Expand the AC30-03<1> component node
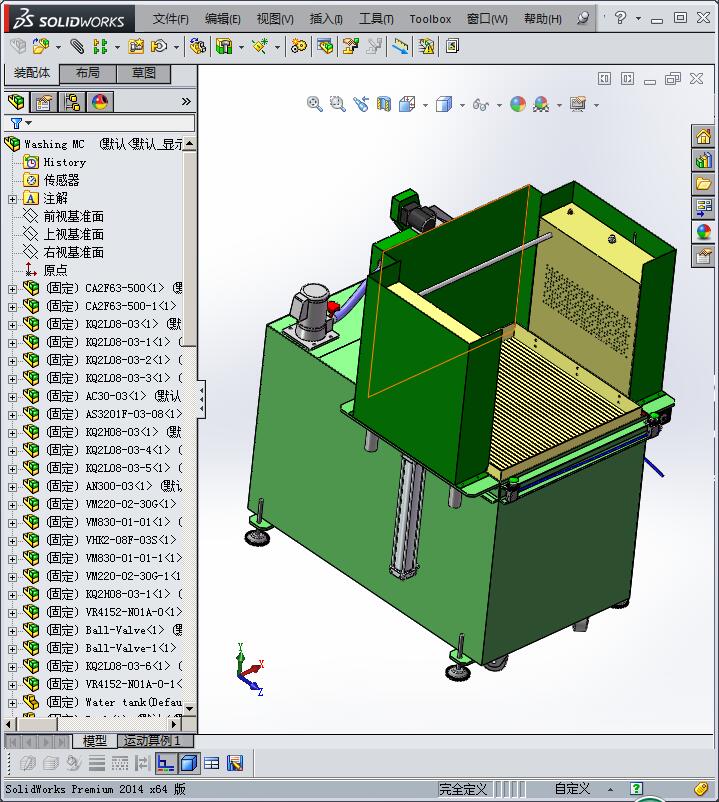Screen dimensions: 719x802 coord(12,397)
